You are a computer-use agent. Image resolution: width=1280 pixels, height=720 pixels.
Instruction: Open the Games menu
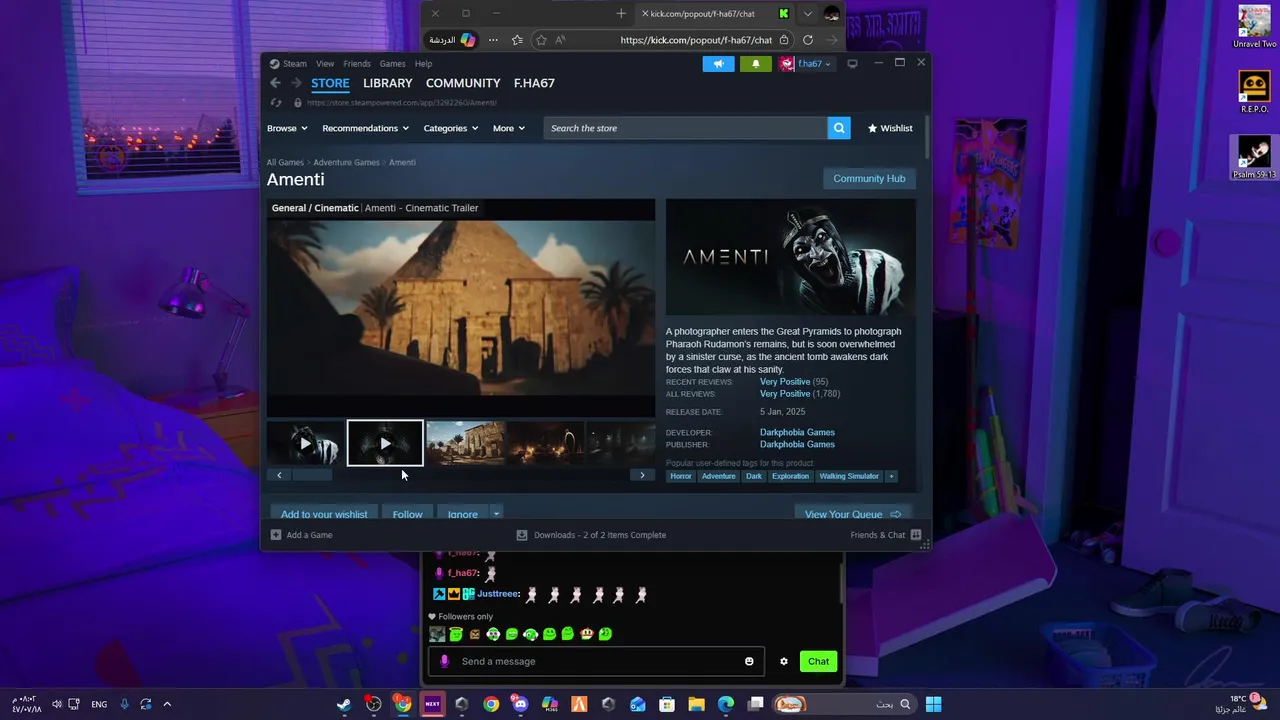pyautogui.click(x=392, y=63)
